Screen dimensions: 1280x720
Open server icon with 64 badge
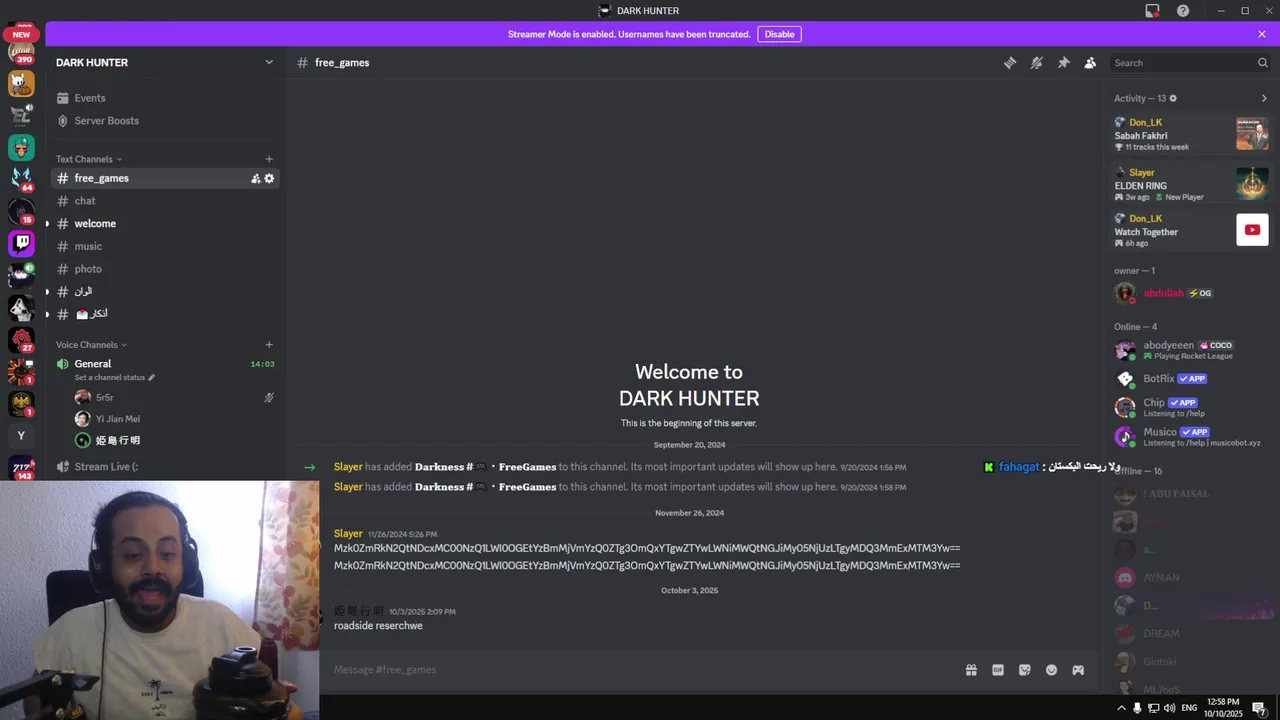21,179
